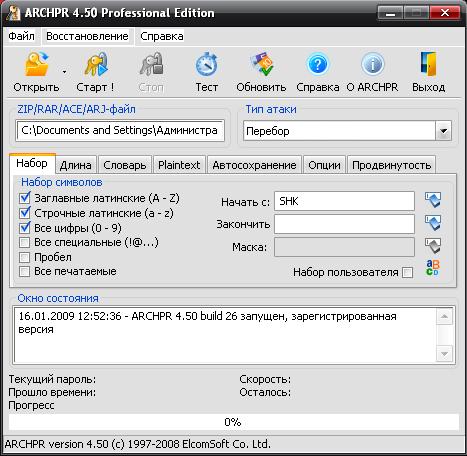This screenshot has height=456, width=467.
Task: Click the disabled Маска field
Action: pos(344,247)
